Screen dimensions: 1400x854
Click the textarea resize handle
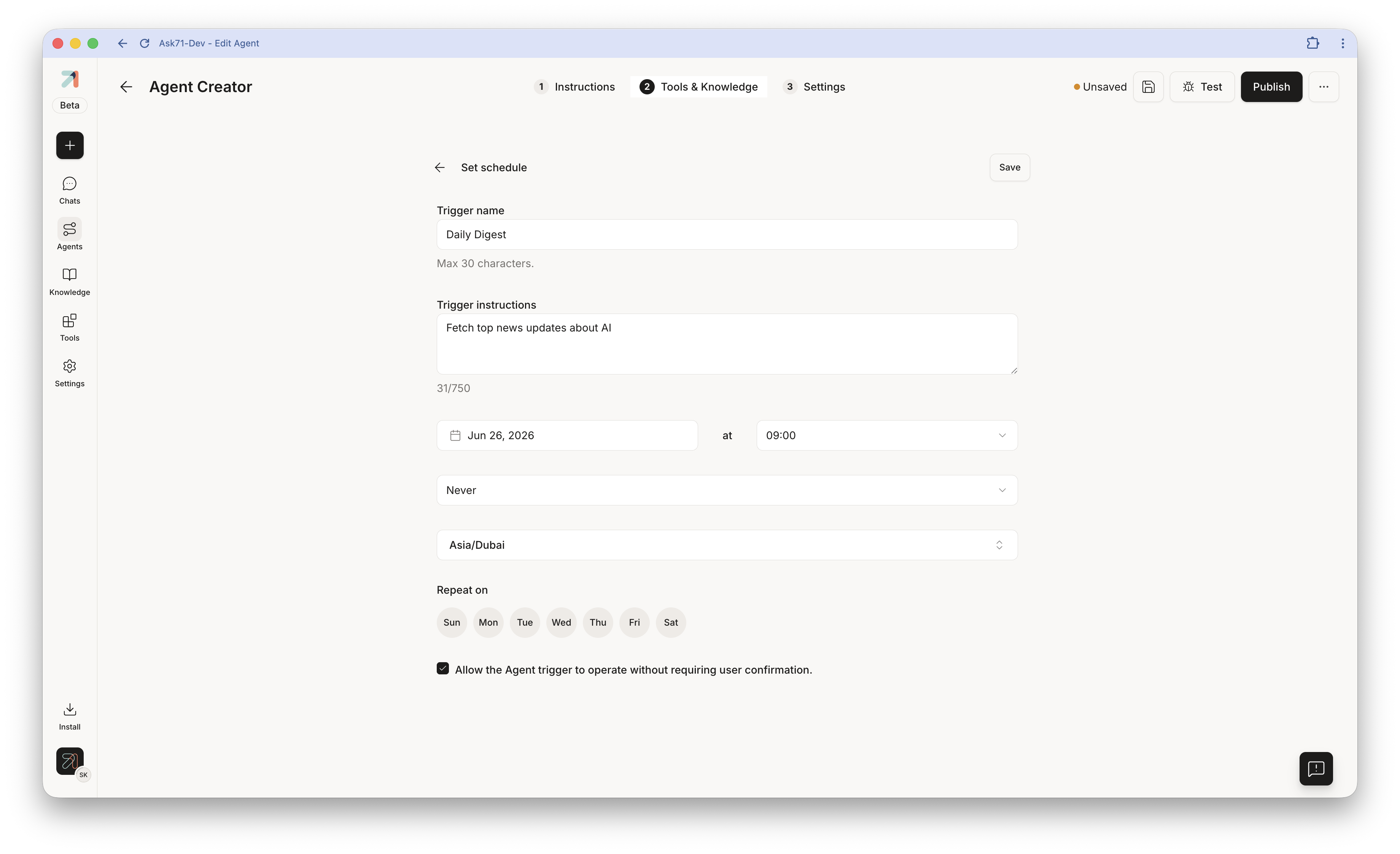coord(1013,370)
